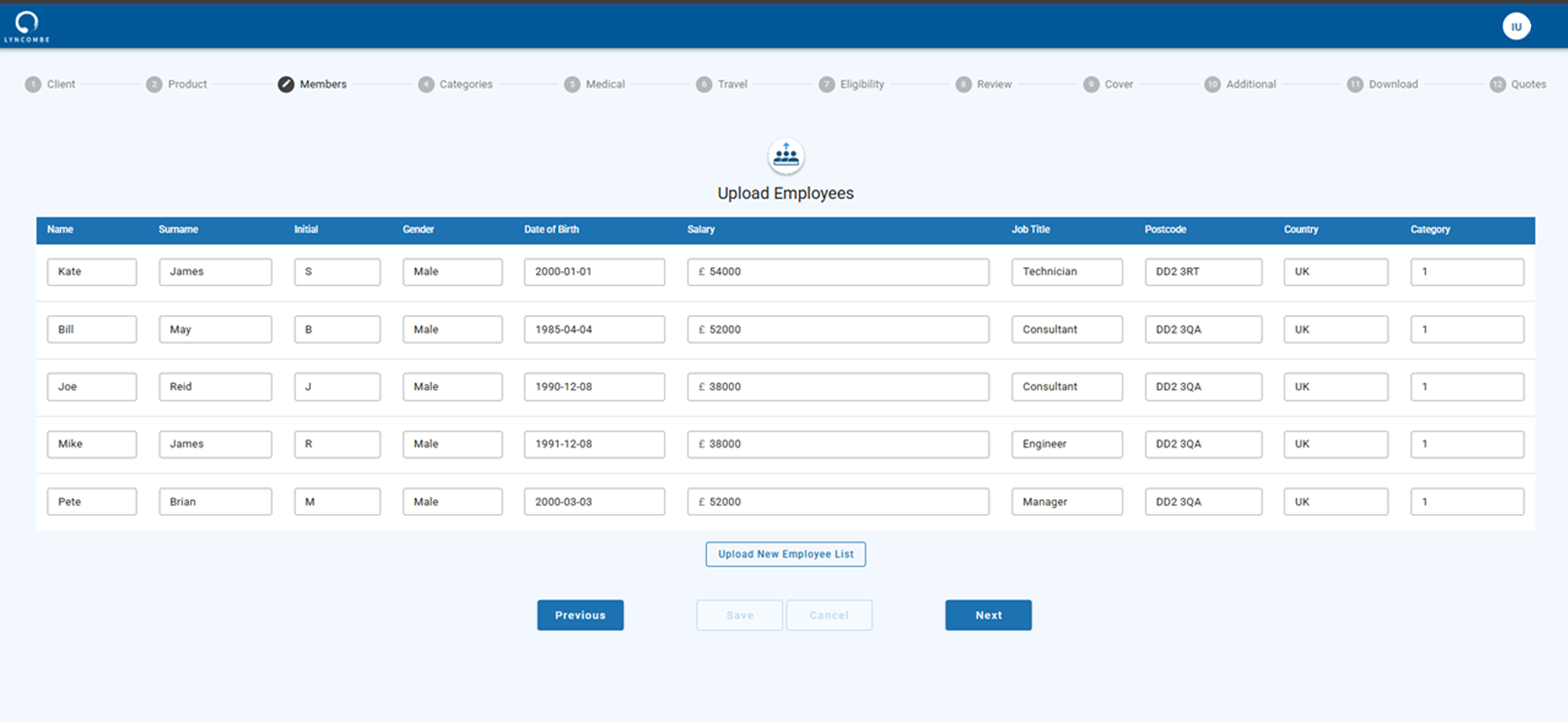Click step 5 Medical circle icon

[572, 84]
